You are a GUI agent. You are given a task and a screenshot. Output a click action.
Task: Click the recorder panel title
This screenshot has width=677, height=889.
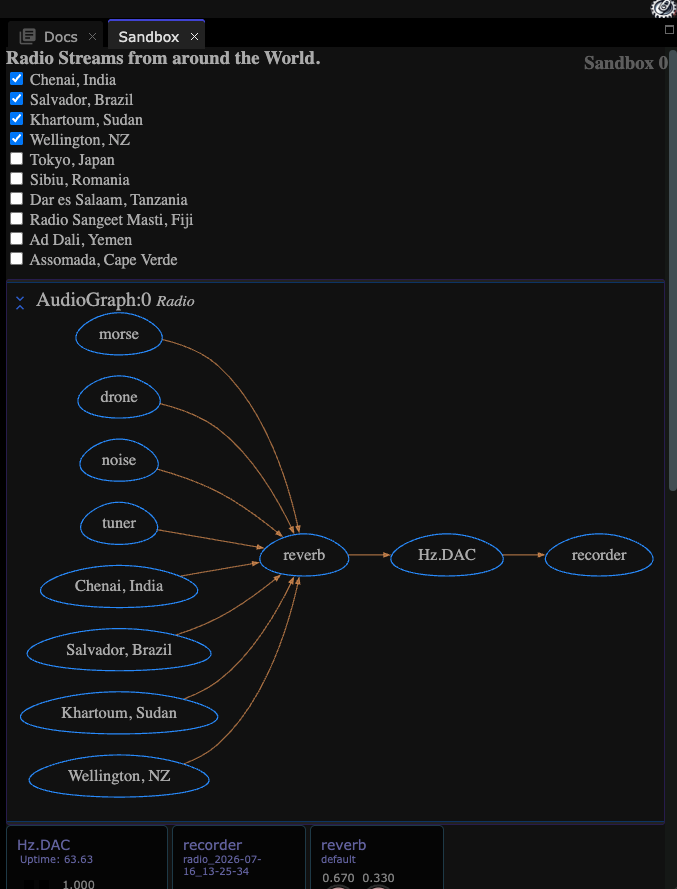tap(212, 845)
